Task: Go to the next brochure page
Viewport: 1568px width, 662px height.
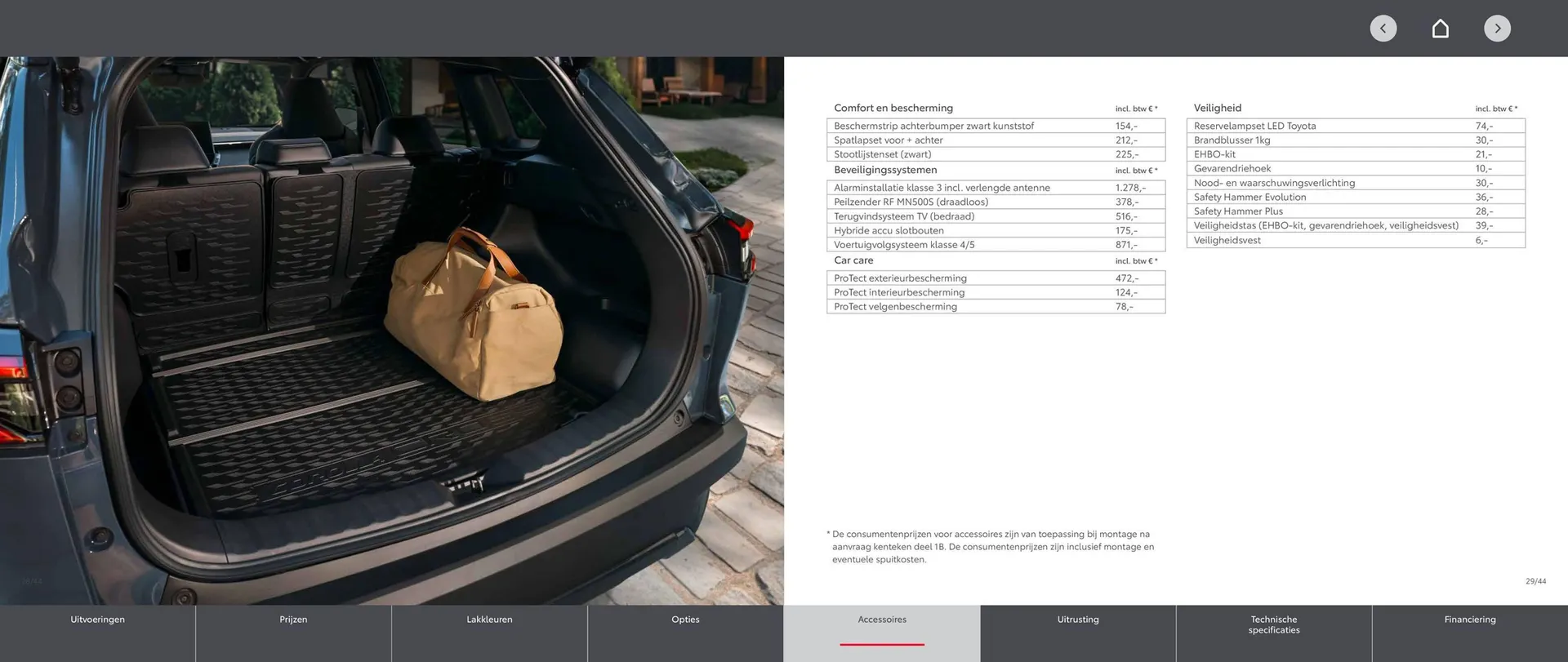Action: point(1497,29)
